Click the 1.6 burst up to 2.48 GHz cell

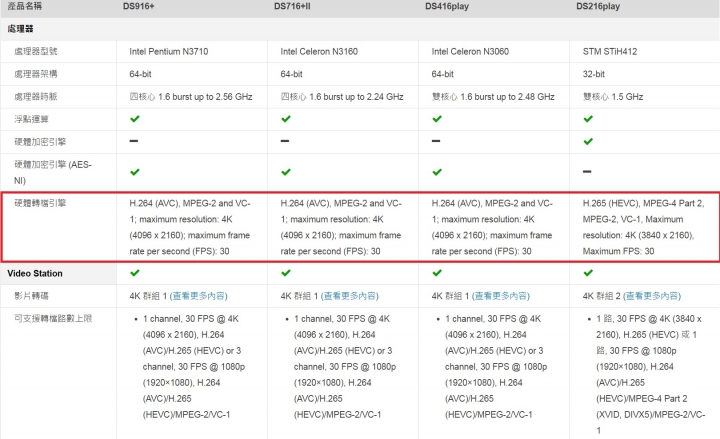tap(493, 96)
